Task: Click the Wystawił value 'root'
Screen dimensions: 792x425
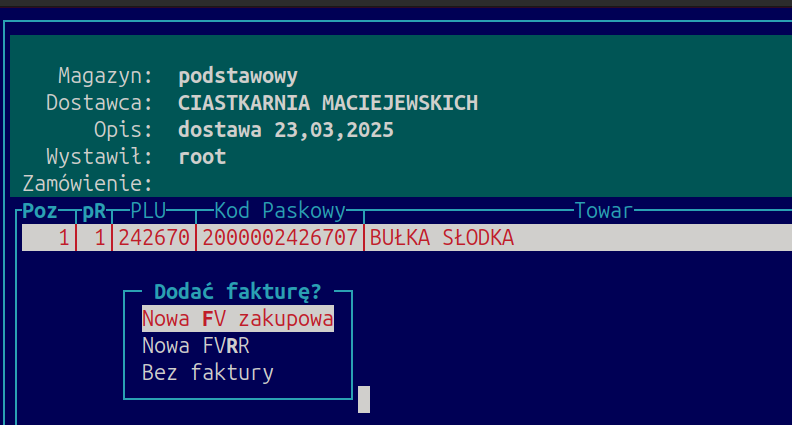Action: 202,157
